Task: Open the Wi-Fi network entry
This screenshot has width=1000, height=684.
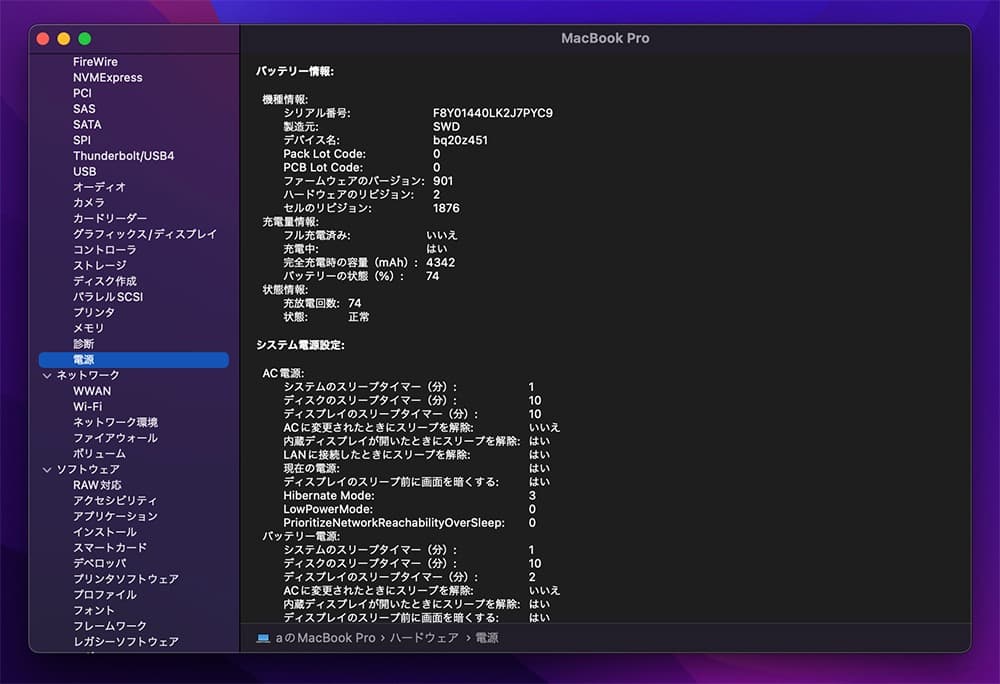Action: coord(87,407)
